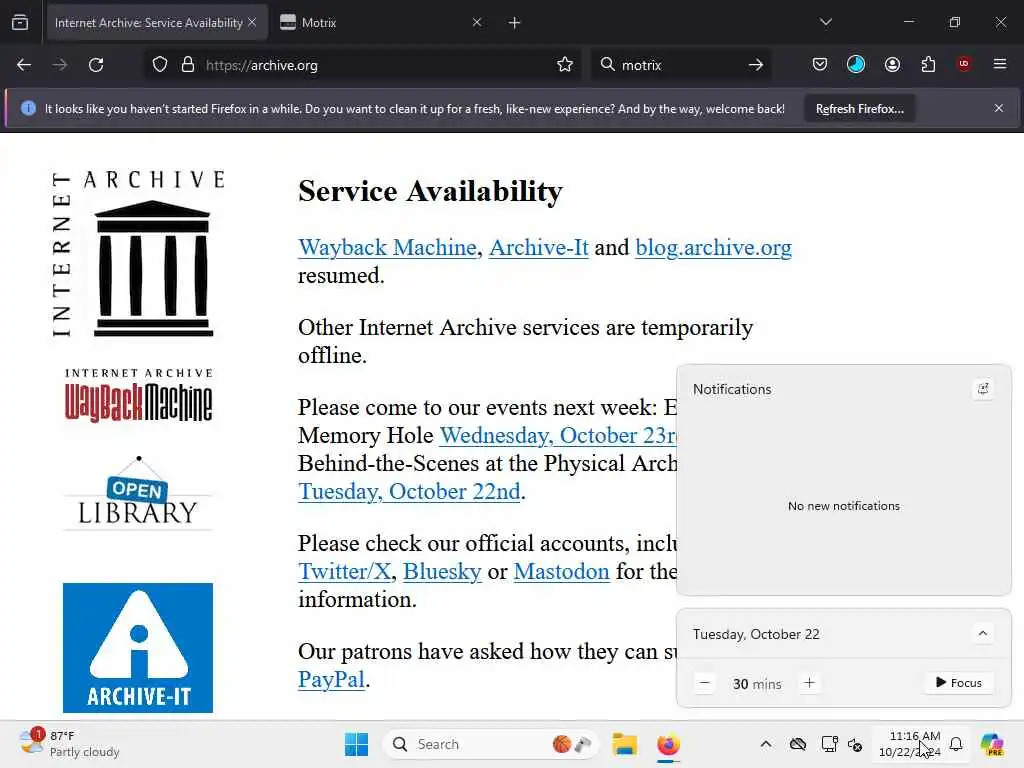
Task: Open Firefox View icon beside the tabs
Action: [20, 22]
